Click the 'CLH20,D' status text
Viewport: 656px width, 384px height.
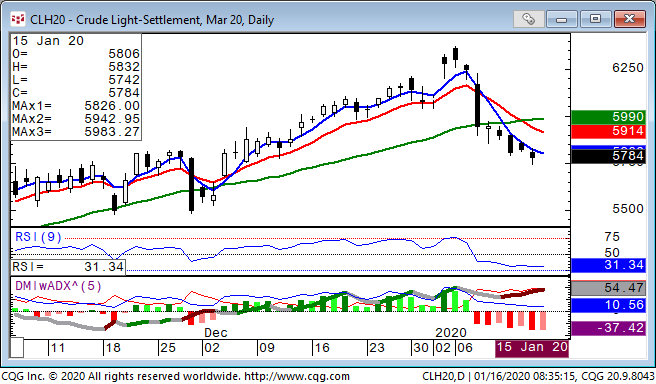[x=443, y=376]
